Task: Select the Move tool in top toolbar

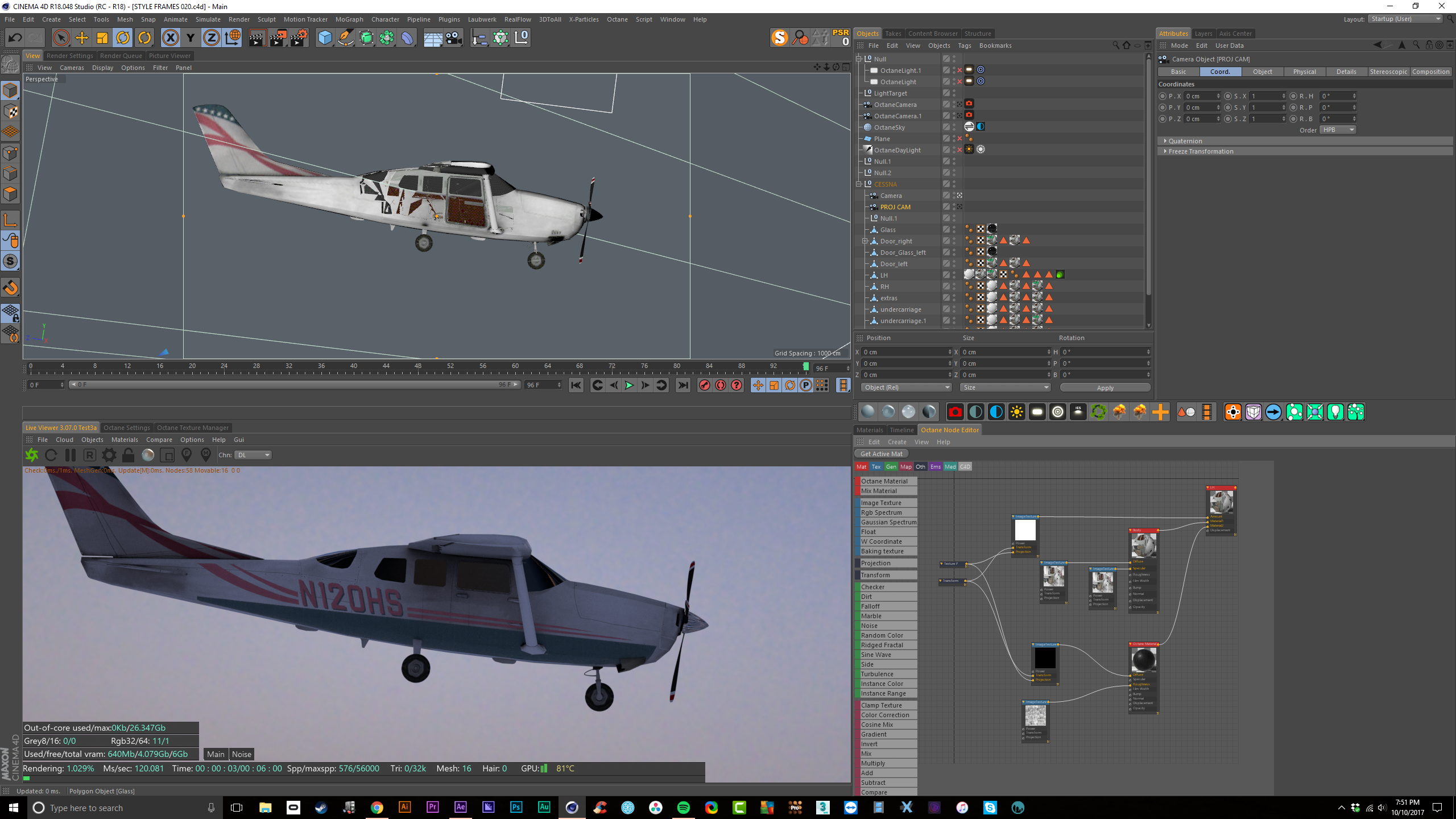Action: tap(82, 38)
